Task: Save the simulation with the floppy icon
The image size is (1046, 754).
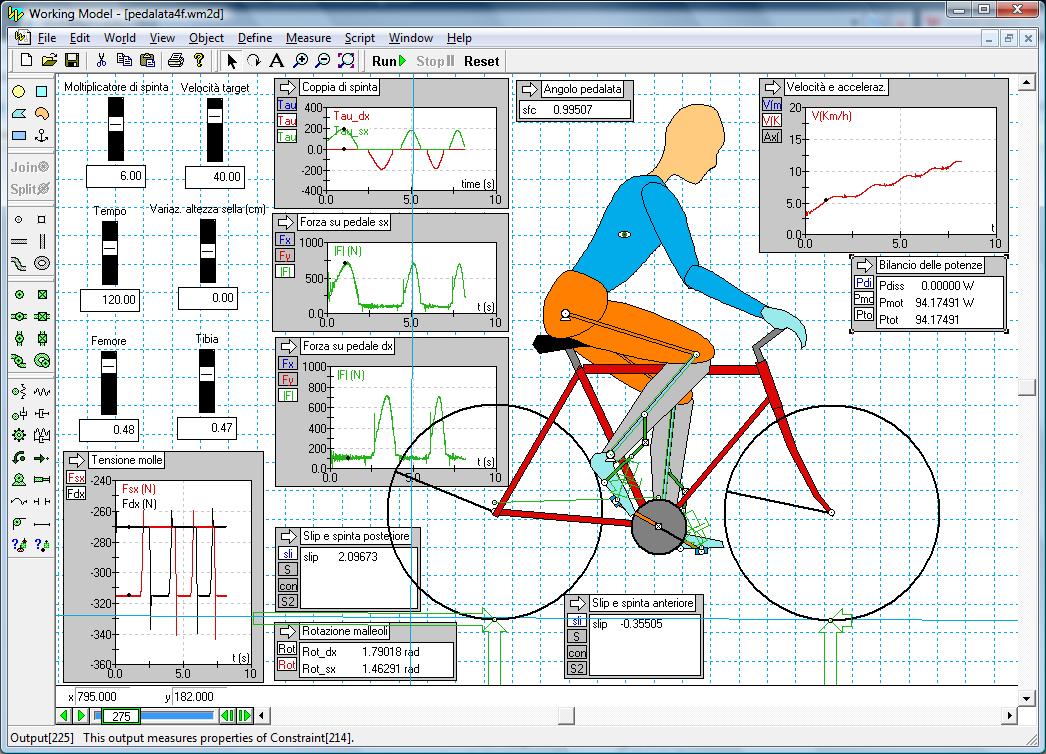Action: pos(72,61)
